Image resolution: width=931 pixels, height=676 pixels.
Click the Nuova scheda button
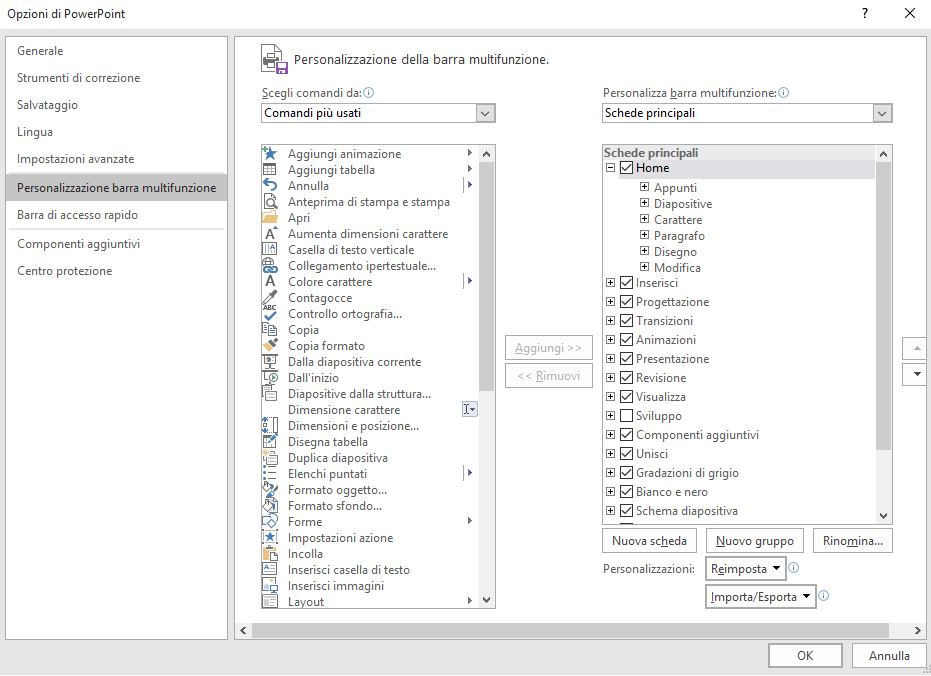(x=650, y=541)
